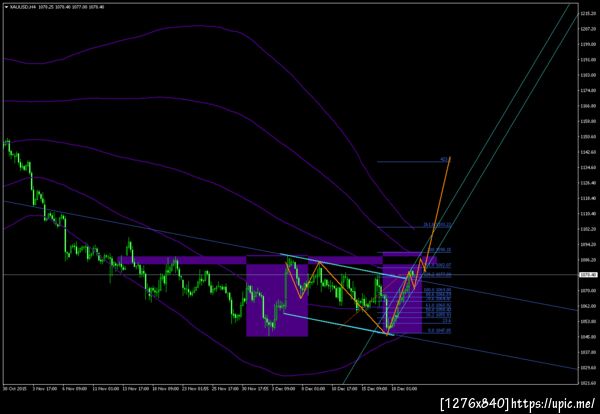Click the triangle before XAUUSD,H4 title

tap(6, 7)
